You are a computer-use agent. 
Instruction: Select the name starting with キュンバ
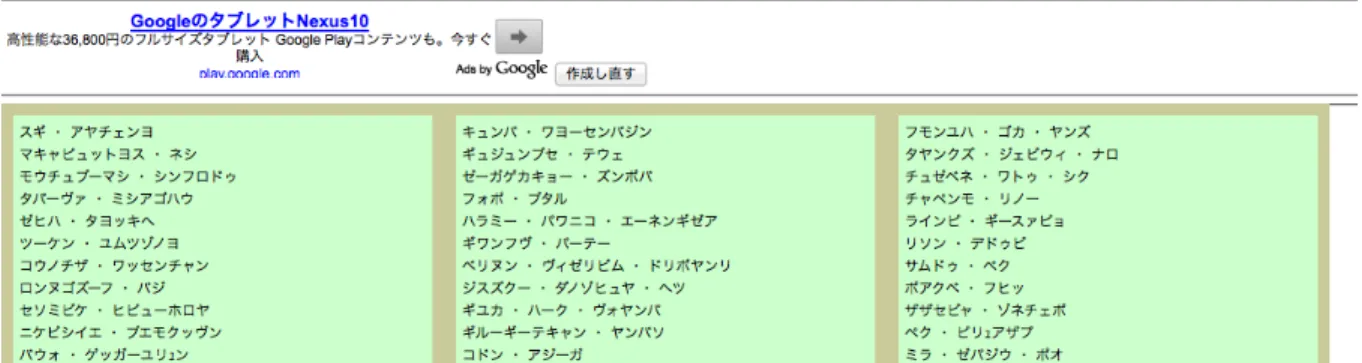(556, 132)
